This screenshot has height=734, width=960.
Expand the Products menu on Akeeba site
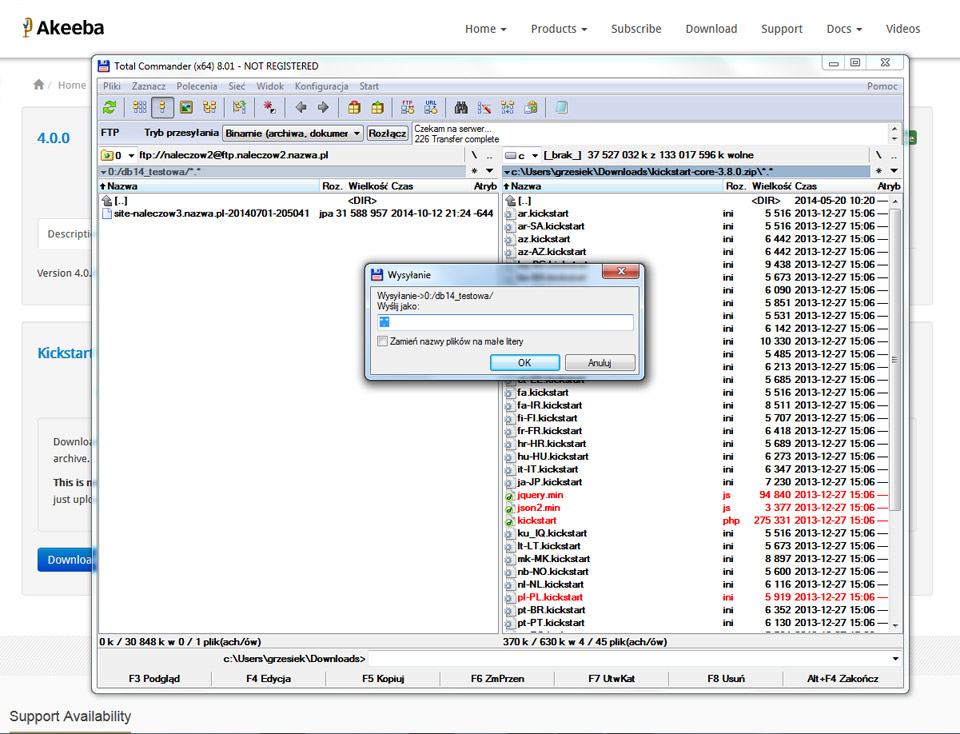pyautogui.click(x=558, y=29)
